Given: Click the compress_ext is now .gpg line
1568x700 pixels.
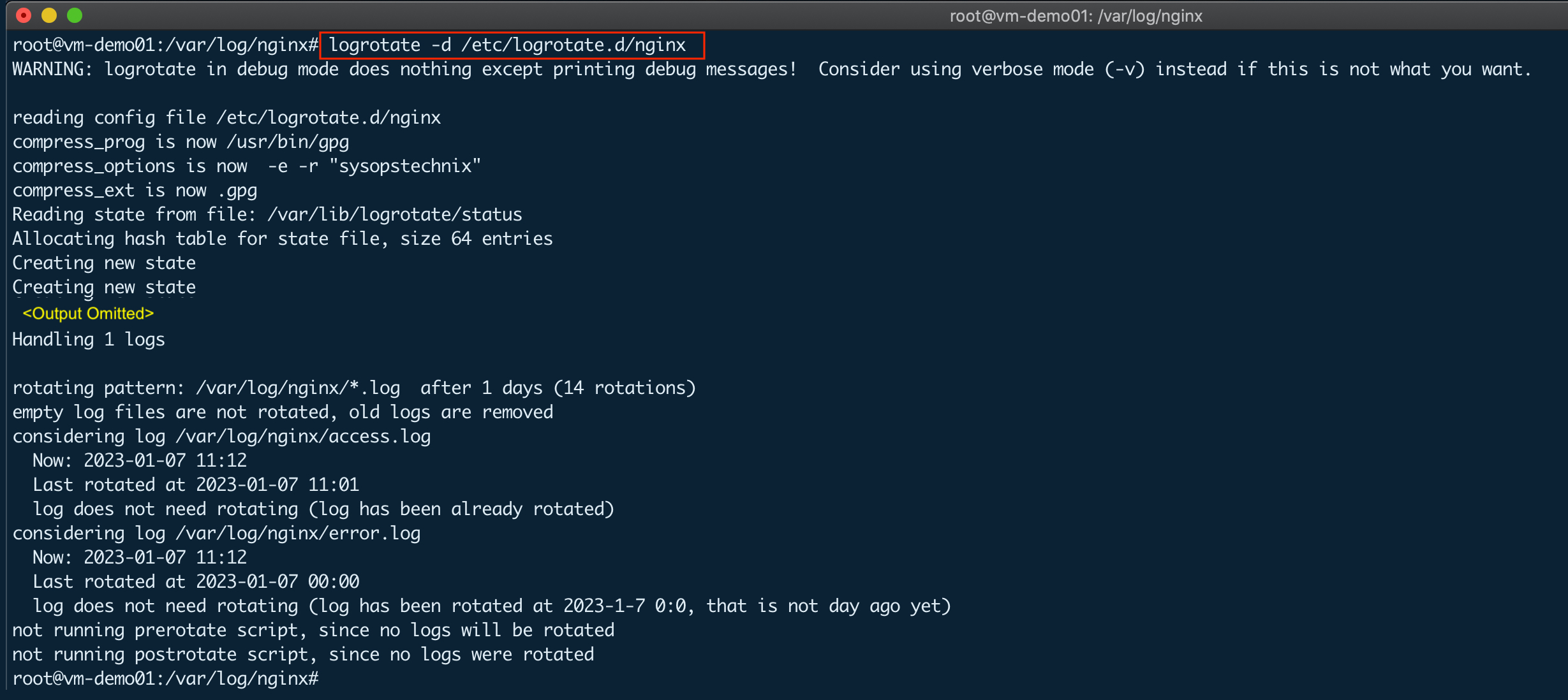Looking at the screenshot, I should pyautogui.click(x=135, y=191).
